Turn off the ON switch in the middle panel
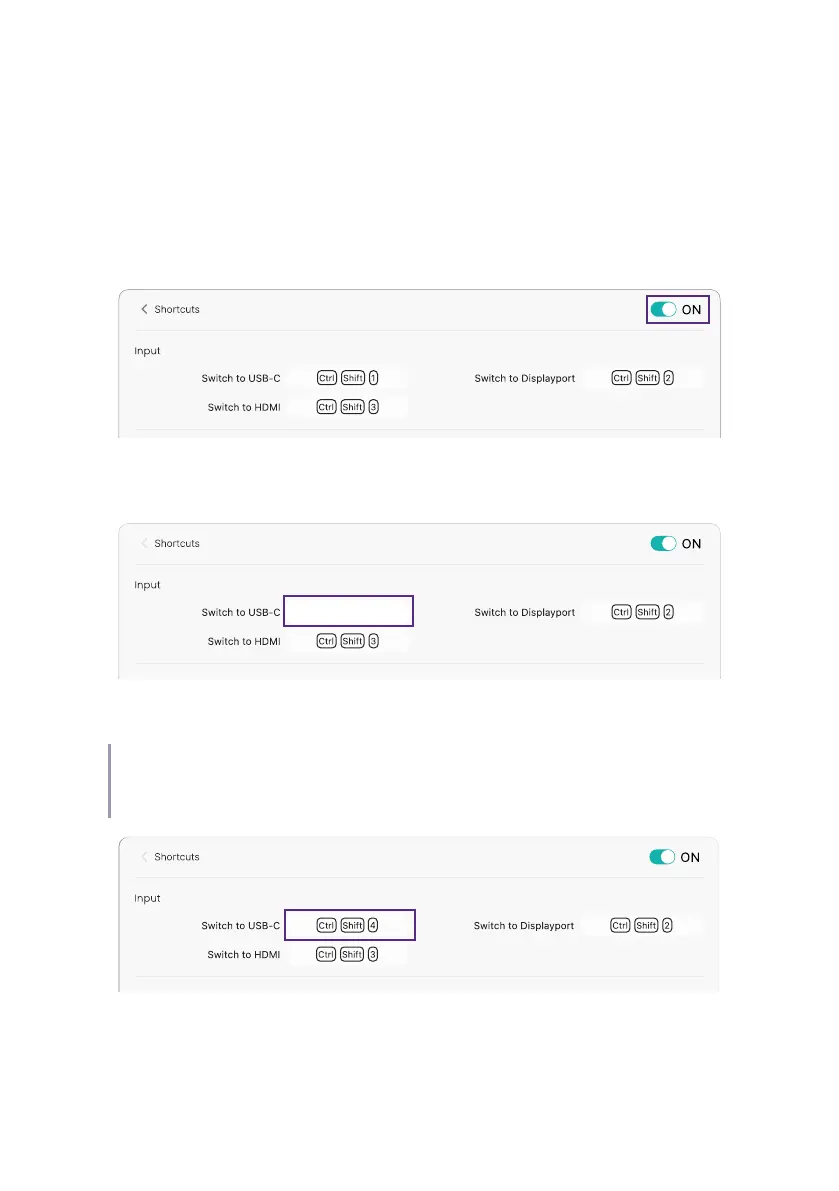Image resolution: width=839 pixels, height=1191 pixels. pos(663,544)
